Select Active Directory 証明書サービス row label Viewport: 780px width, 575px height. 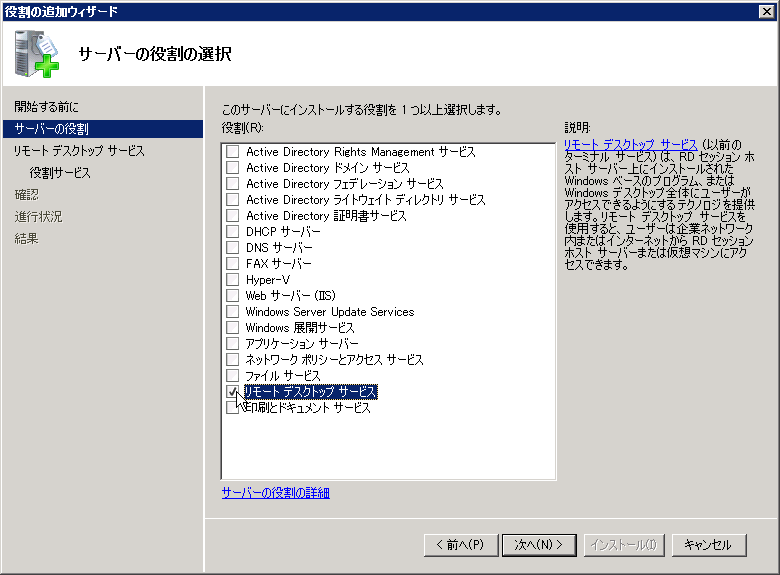tap(326, 215)
